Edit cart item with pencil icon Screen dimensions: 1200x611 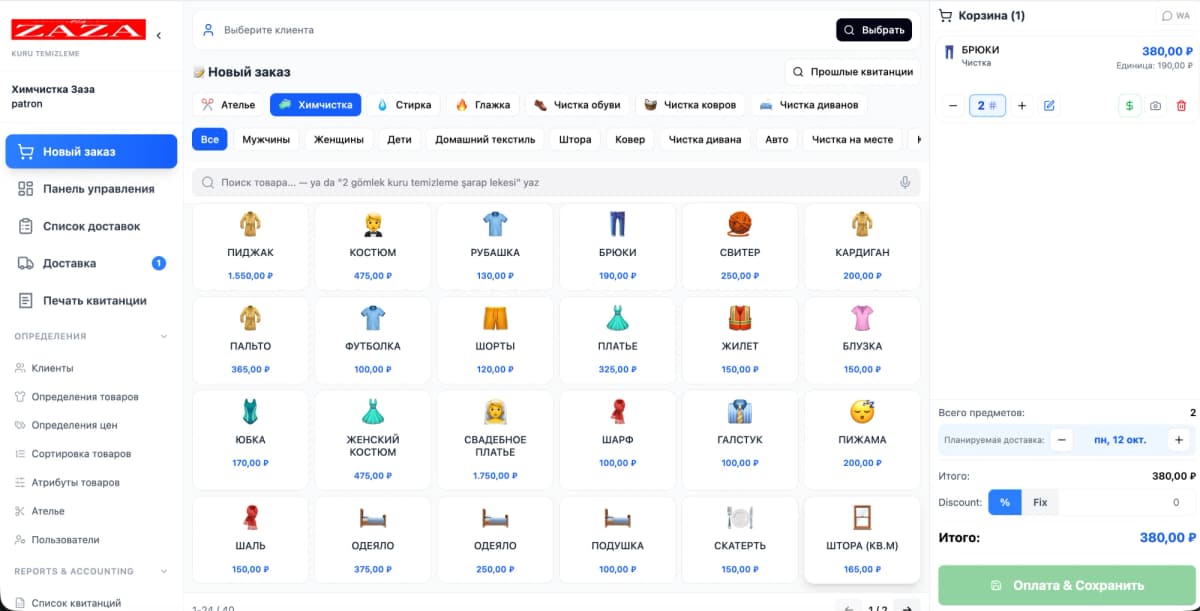[1049, 106]
